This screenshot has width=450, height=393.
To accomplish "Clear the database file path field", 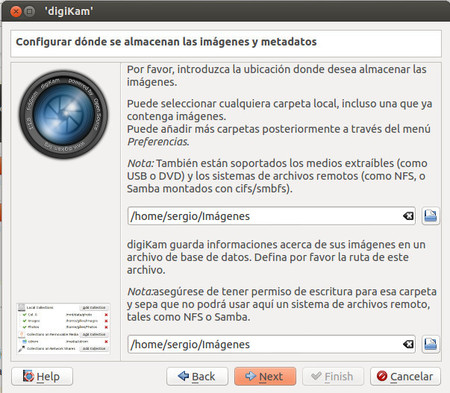I will pos(408,344).
